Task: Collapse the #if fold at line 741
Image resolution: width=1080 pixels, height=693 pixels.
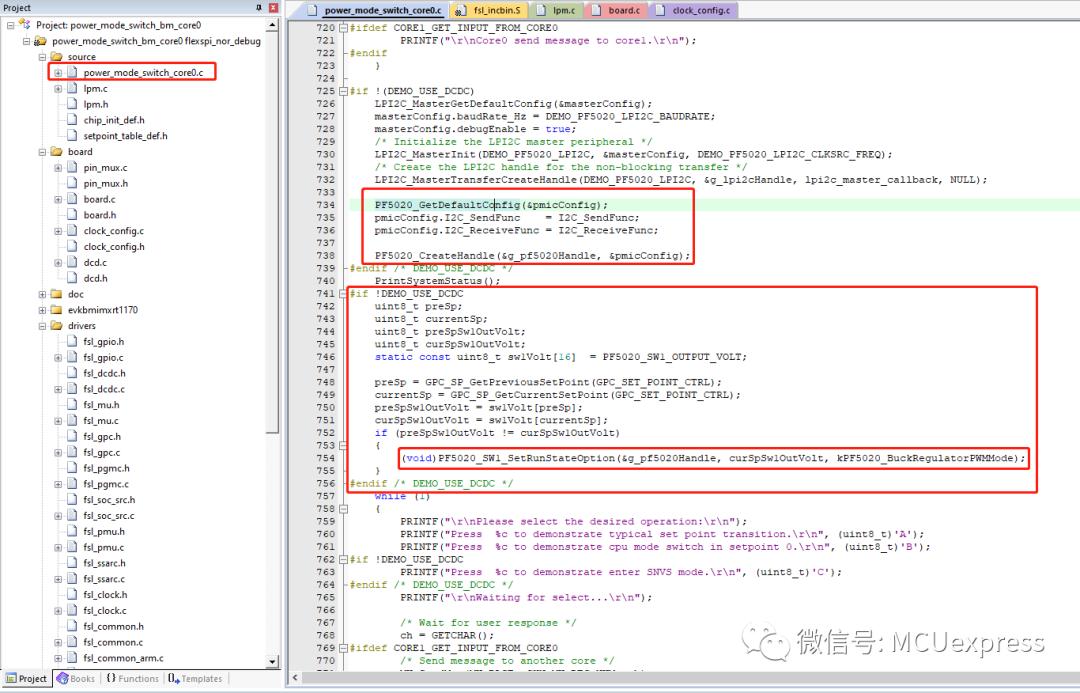Action: [343, 293]
